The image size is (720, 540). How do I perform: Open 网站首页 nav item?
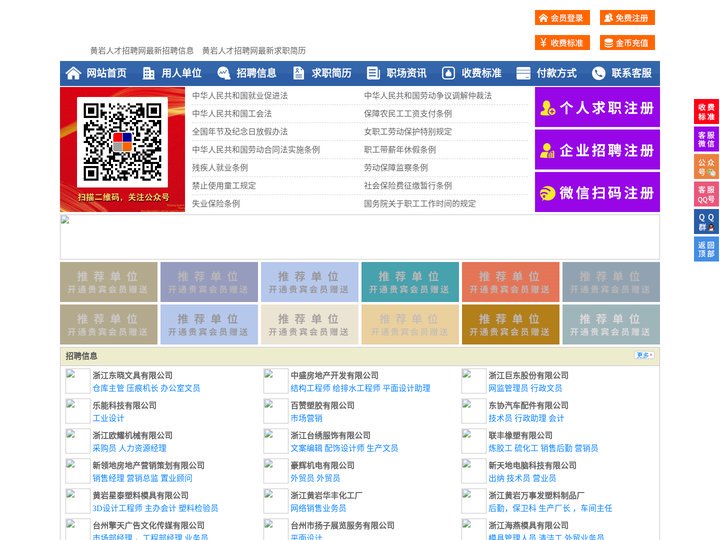pos(106,73)
